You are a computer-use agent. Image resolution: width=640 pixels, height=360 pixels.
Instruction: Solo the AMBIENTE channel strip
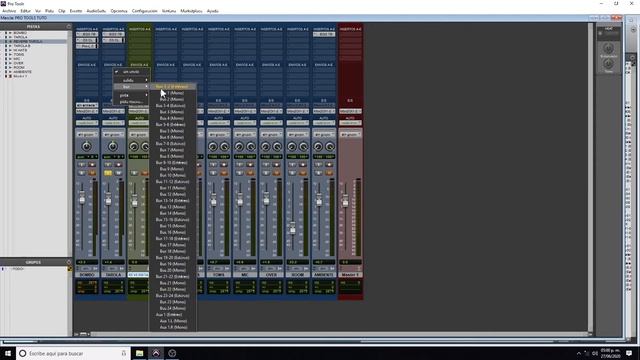[x=318, y=173]
